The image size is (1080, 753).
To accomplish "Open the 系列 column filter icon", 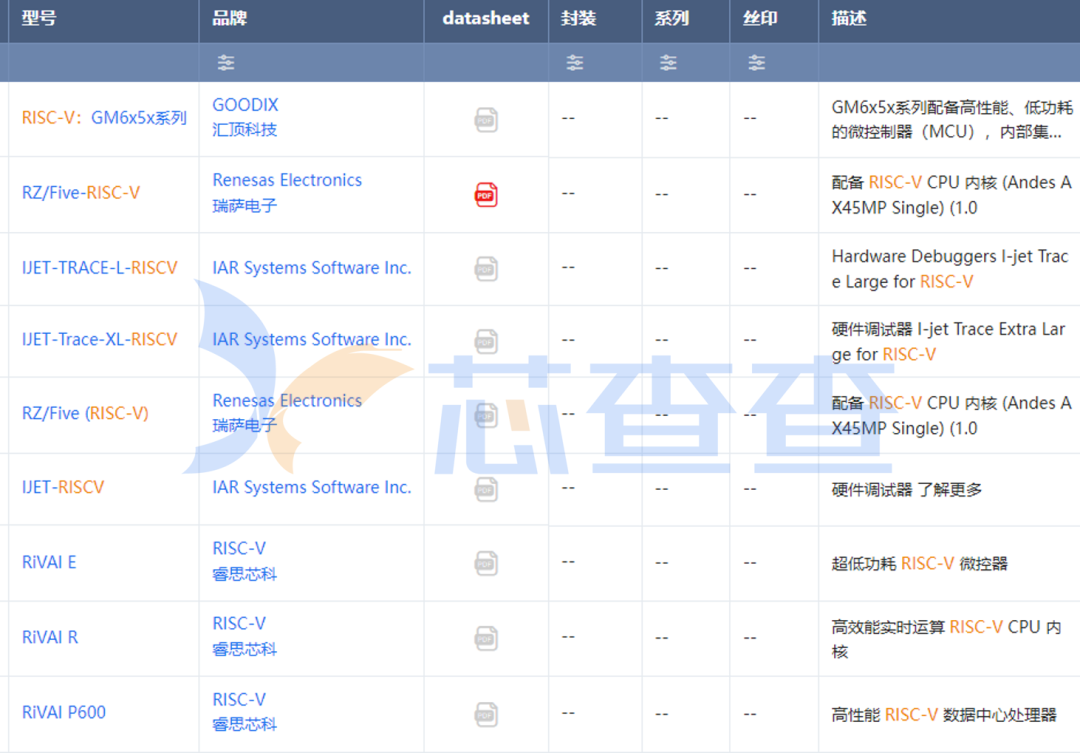I will [667, 63].
